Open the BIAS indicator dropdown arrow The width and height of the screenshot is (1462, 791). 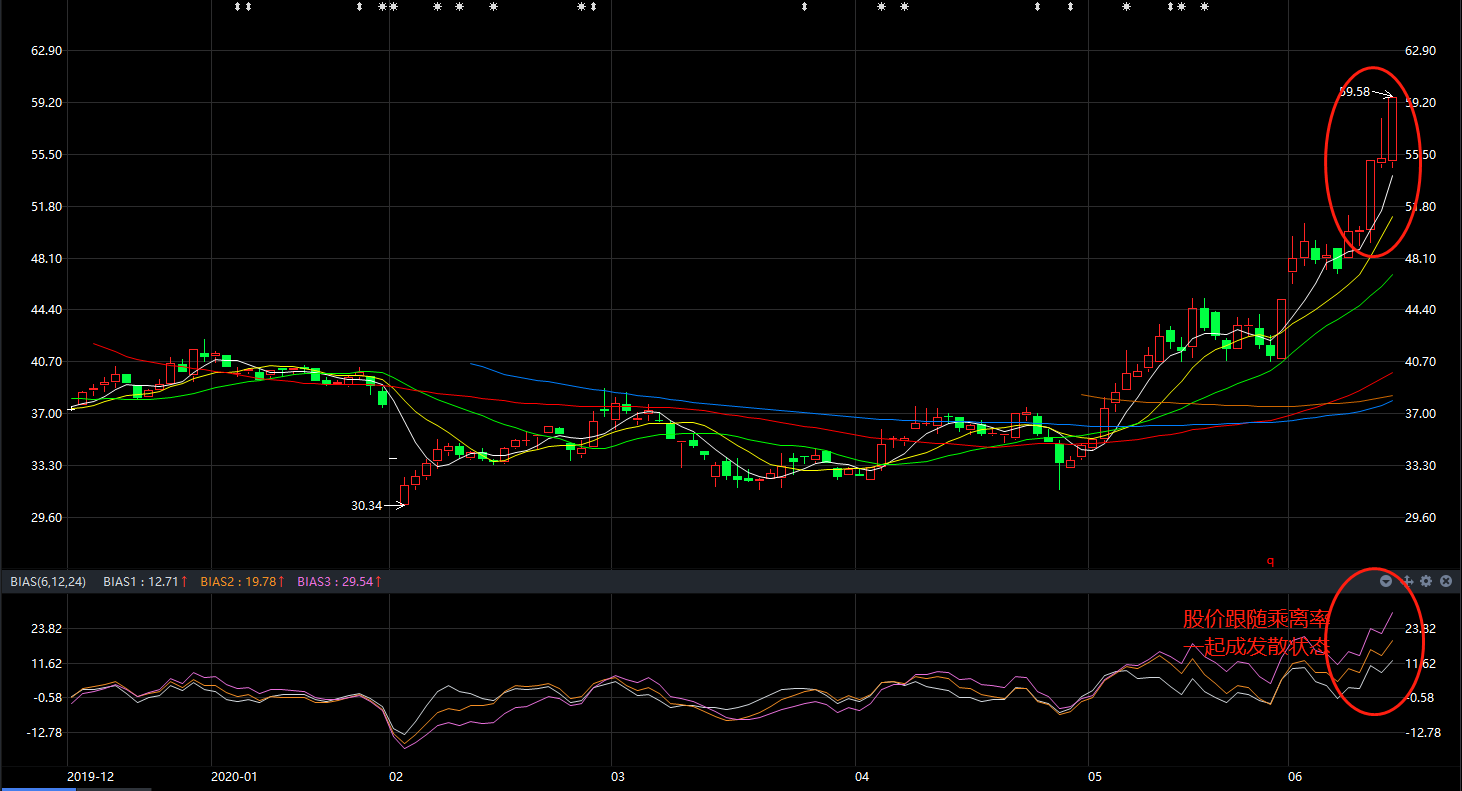pos(1386,581)
